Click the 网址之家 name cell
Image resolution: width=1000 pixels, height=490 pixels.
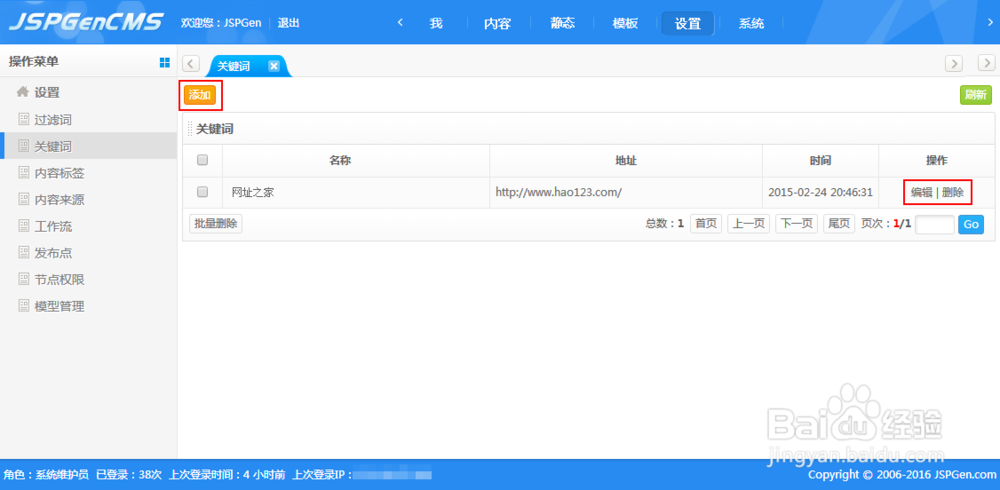(356, 192)
